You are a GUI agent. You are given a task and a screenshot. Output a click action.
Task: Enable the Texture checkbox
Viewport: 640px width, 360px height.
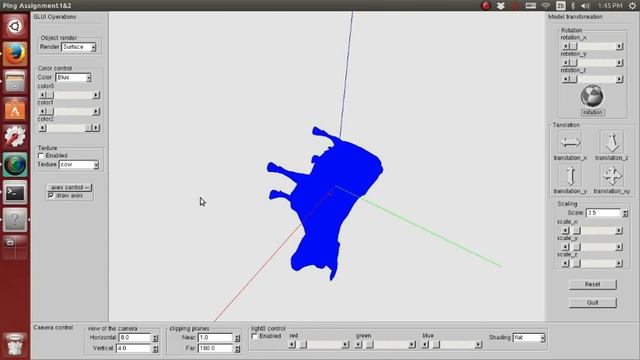(41, 156)
